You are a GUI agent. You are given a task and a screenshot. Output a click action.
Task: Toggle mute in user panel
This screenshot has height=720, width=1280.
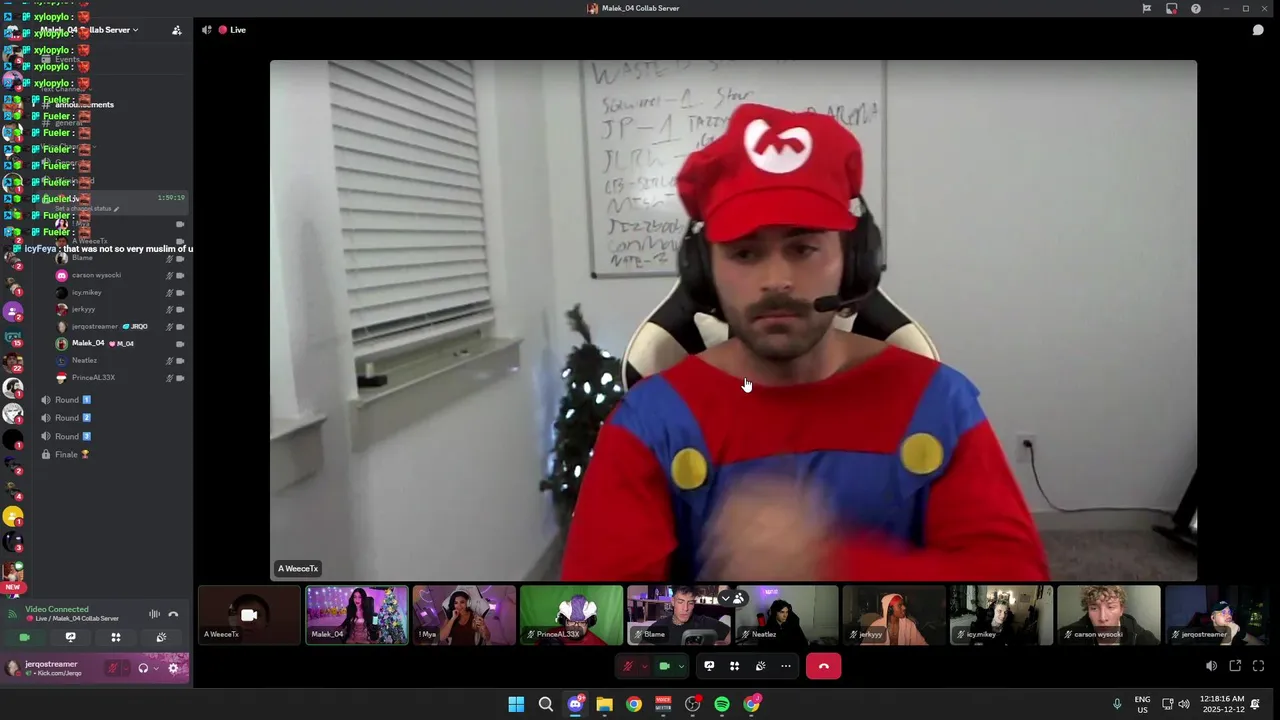(112, 668)
